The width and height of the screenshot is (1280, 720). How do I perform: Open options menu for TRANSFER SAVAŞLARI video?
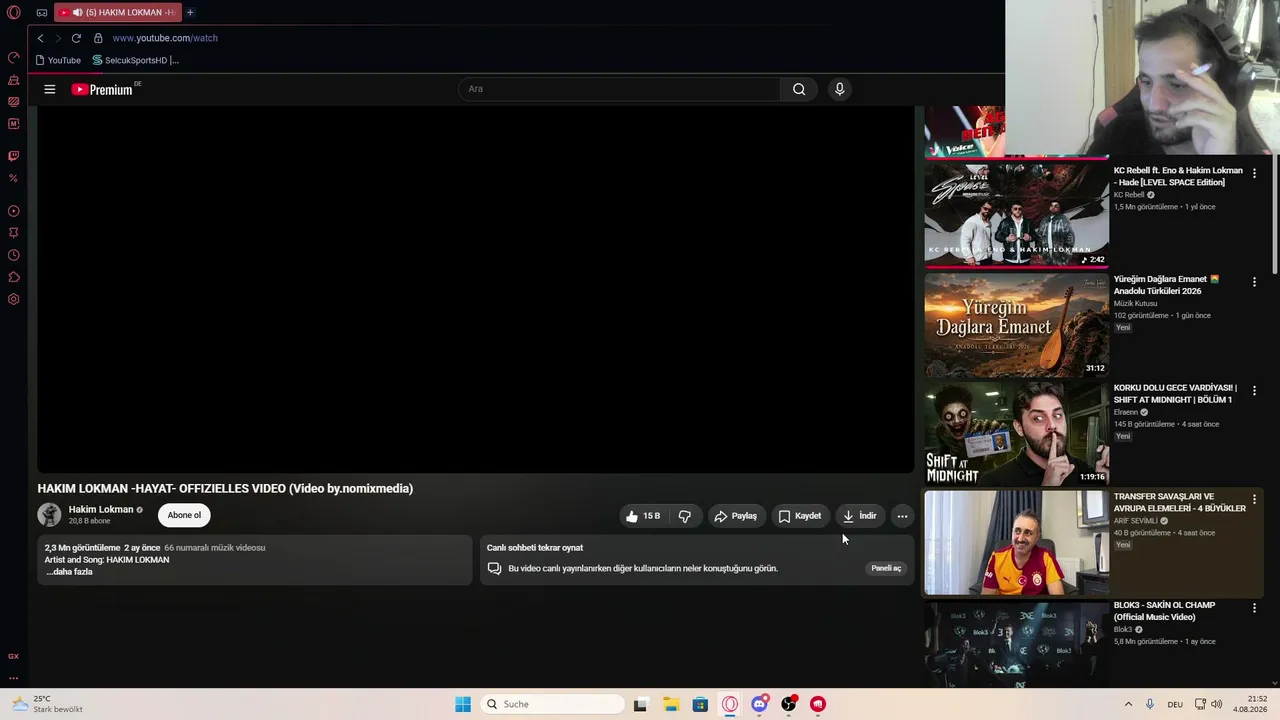click(1254, 500)
